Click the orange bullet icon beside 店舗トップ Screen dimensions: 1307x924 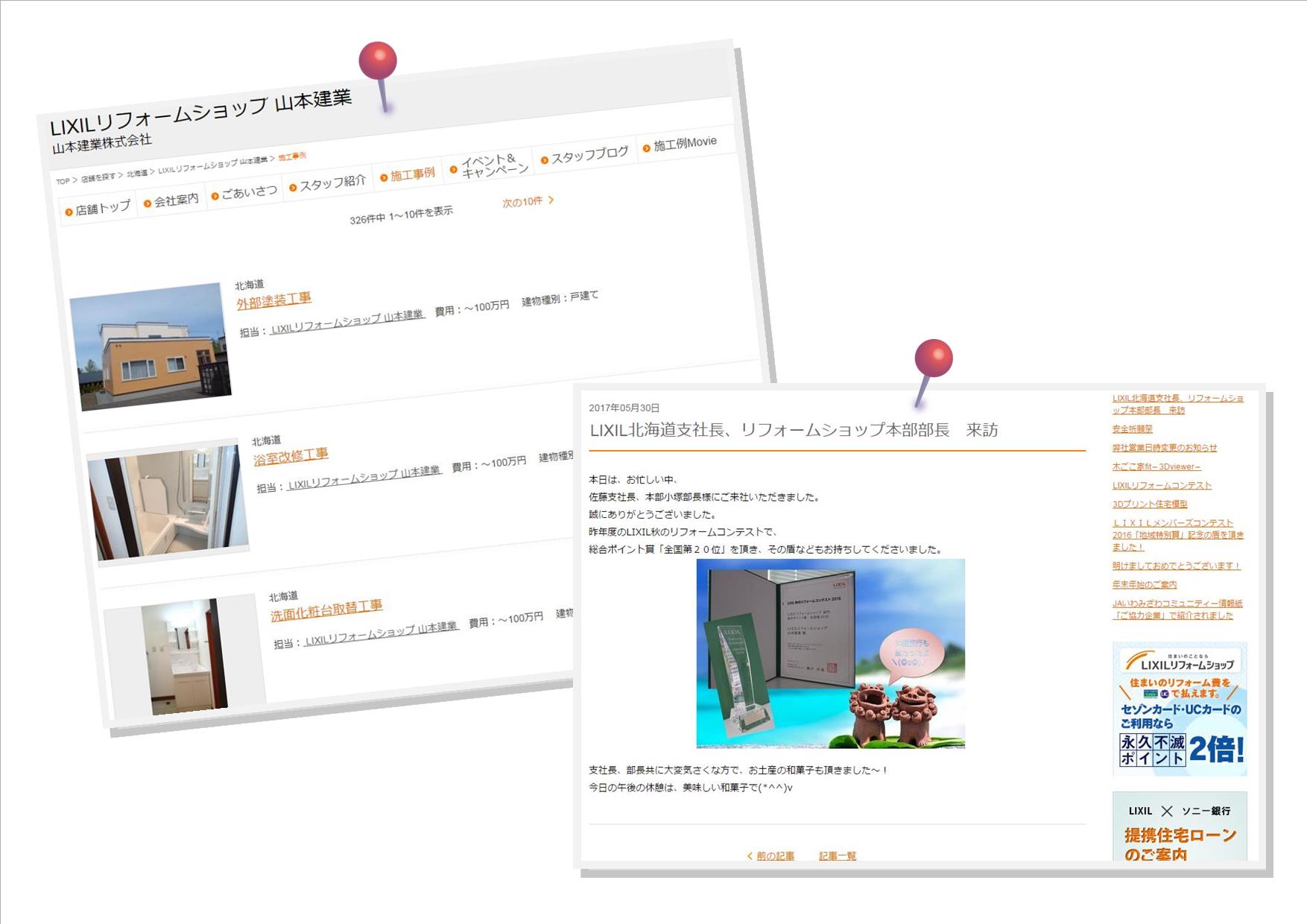coord(69,212)
